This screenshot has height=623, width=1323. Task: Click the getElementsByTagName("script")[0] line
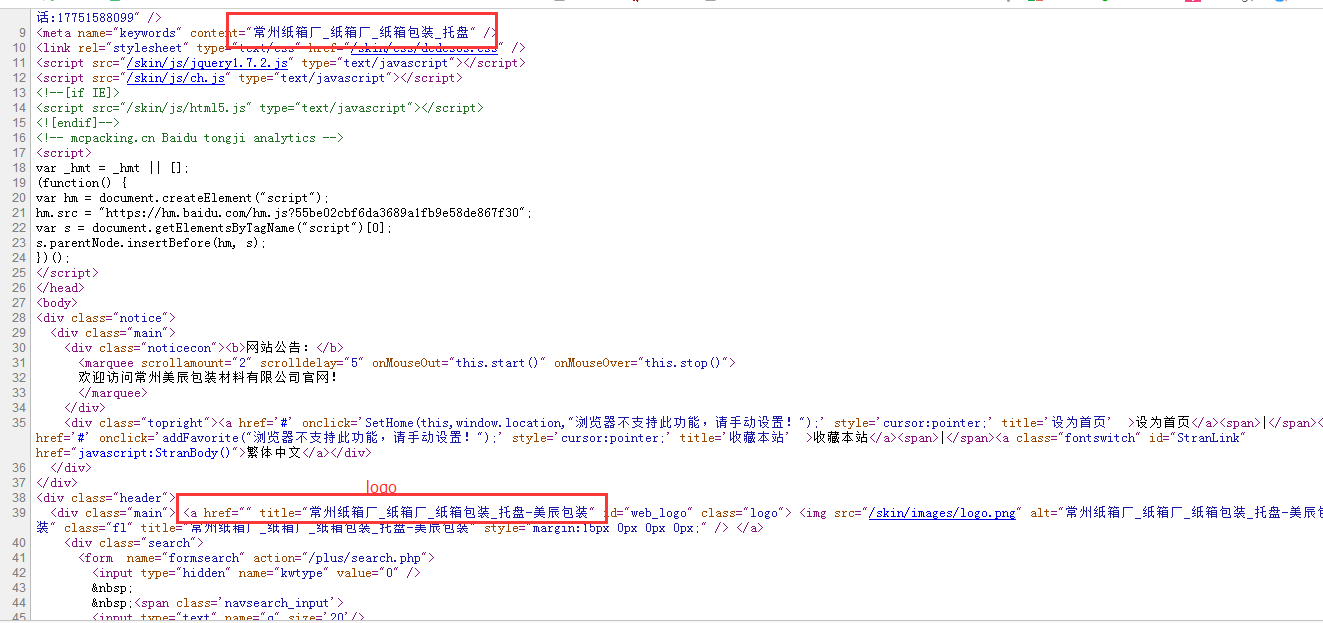[214, 227]
